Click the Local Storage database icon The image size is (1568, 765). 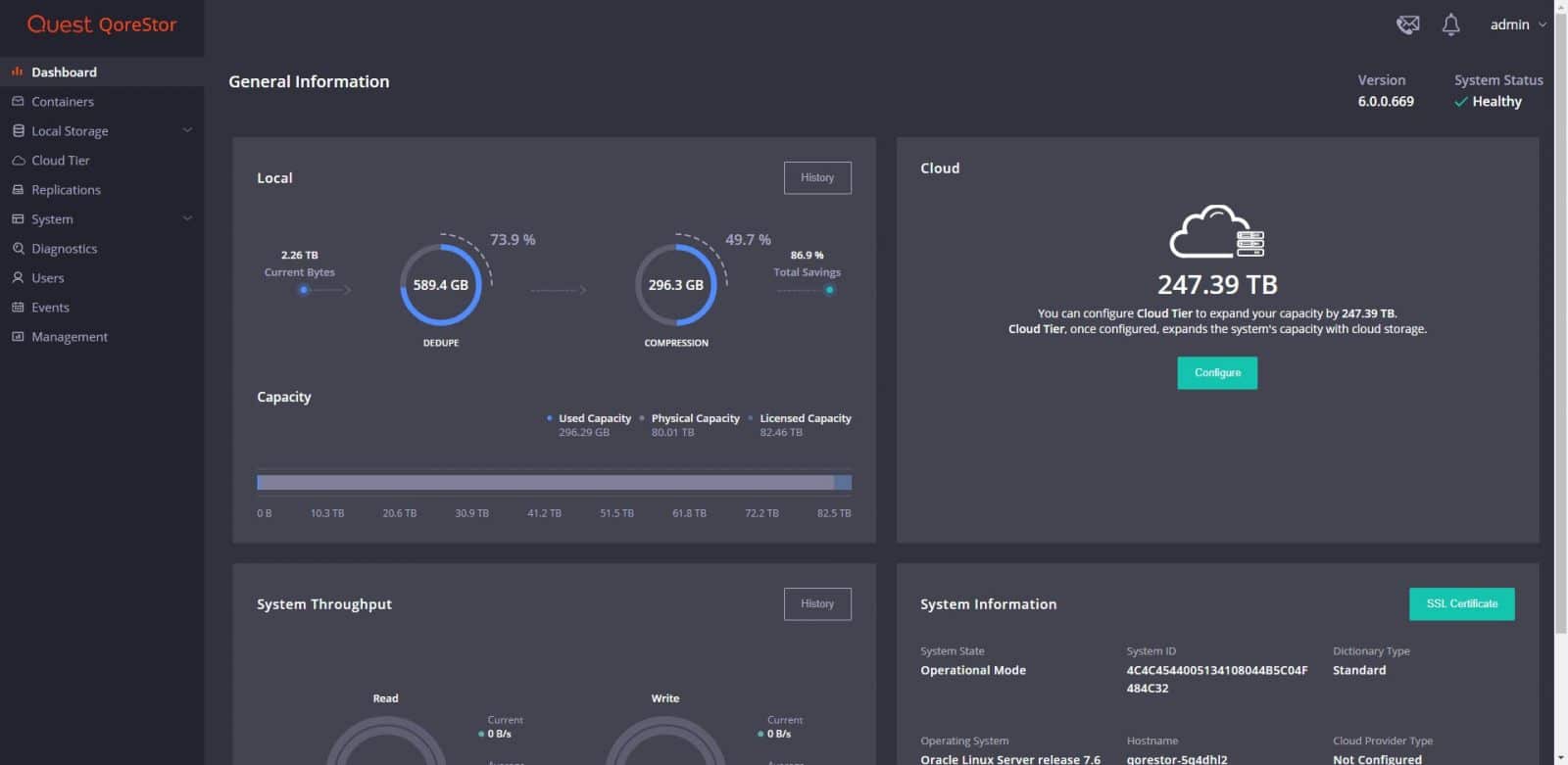tap(18, 130)
